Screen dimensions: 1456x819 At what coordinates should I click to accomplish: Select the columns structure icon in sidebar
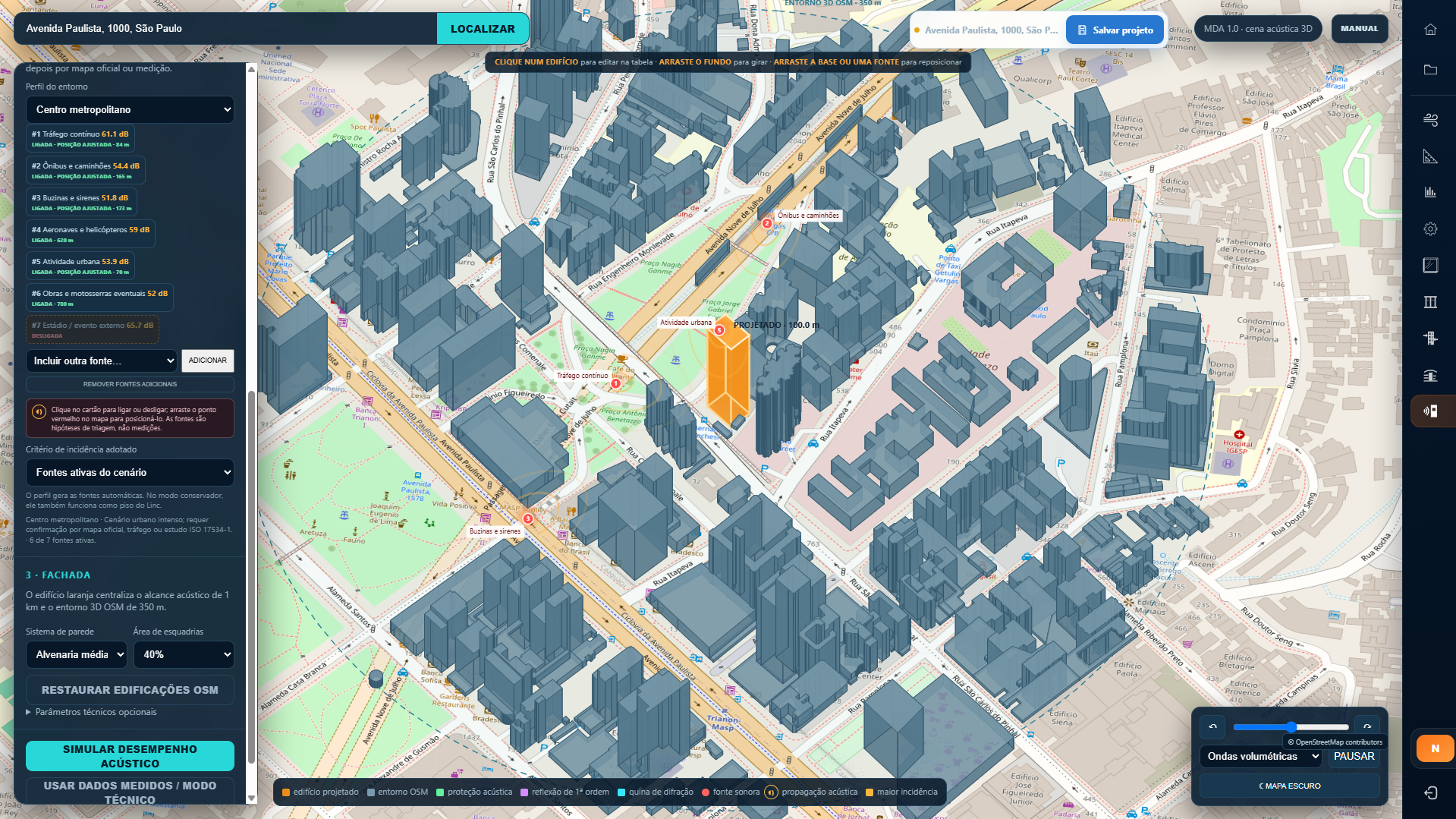(1430, 301)
